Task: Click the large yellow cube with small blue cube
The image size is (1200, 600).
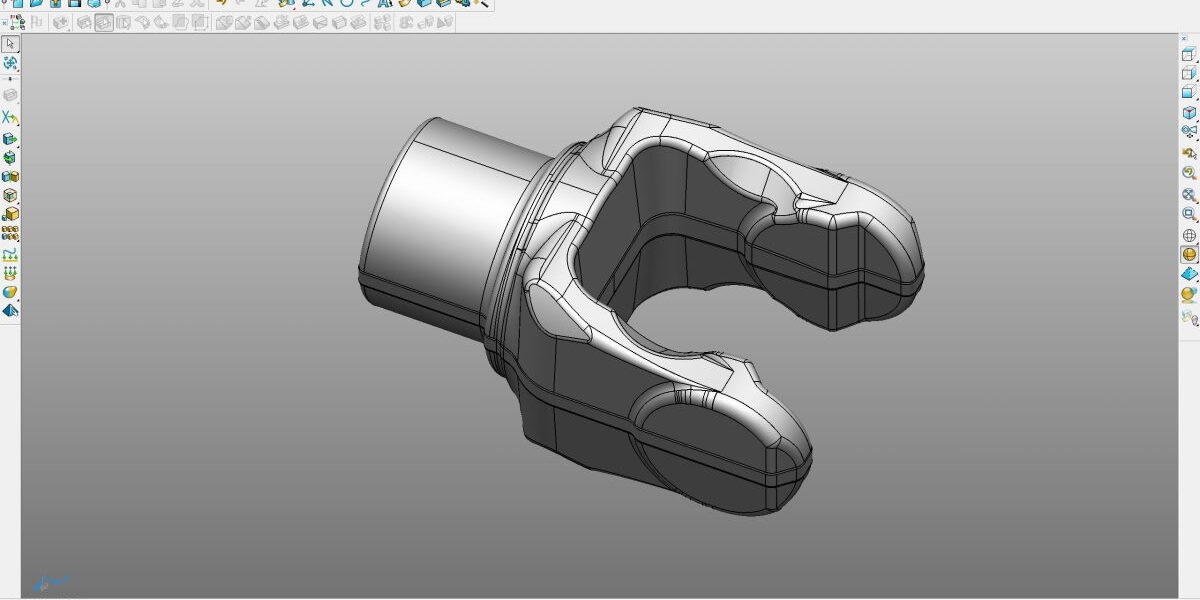Action: pos(10,214)
